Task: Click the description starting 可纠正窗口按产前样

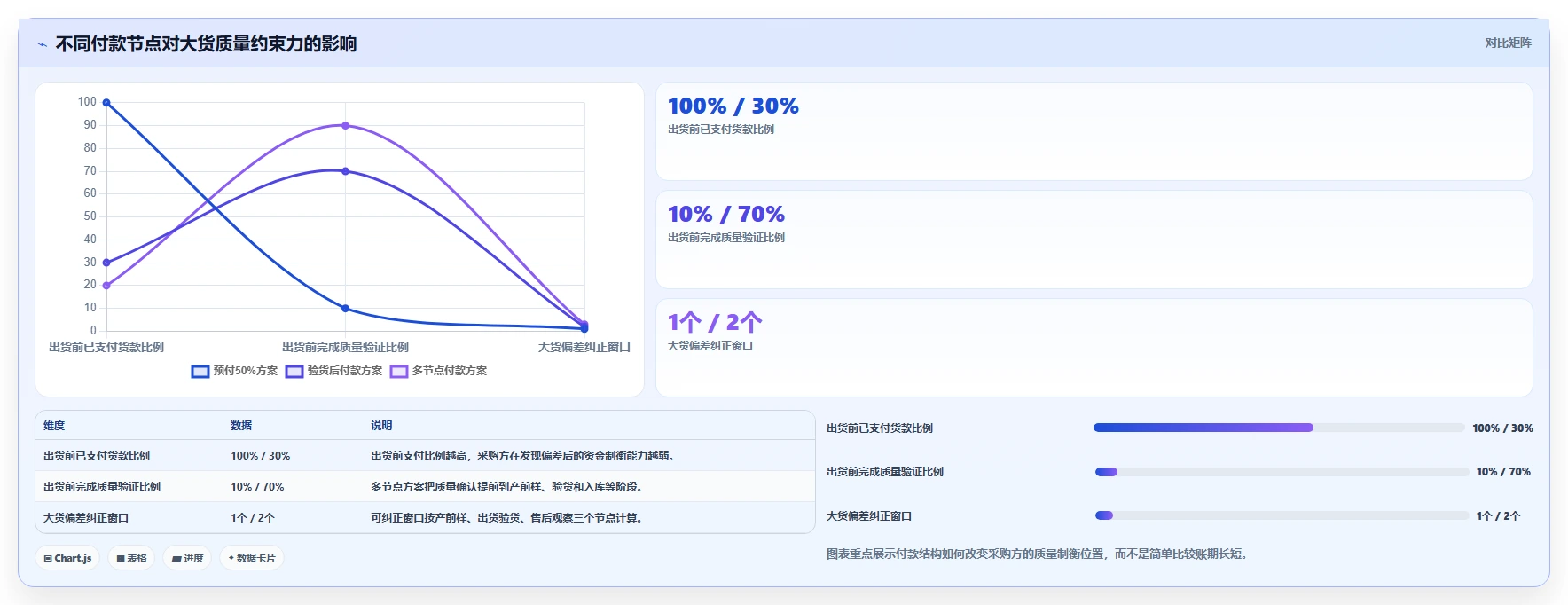Action: click(x=507, y=518)
